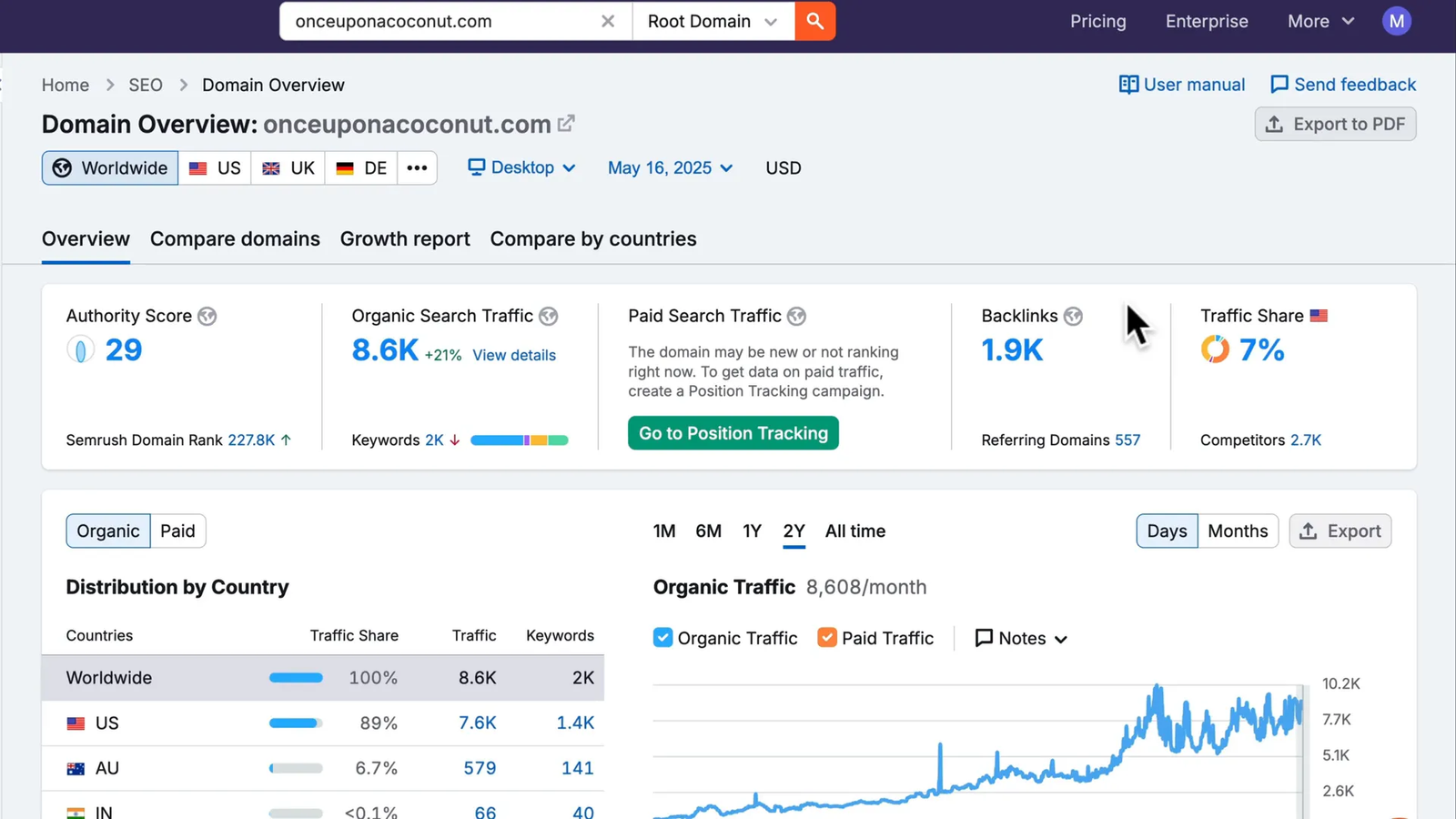
Task: Click the Export to PDF button
Action: (1335, 124)
